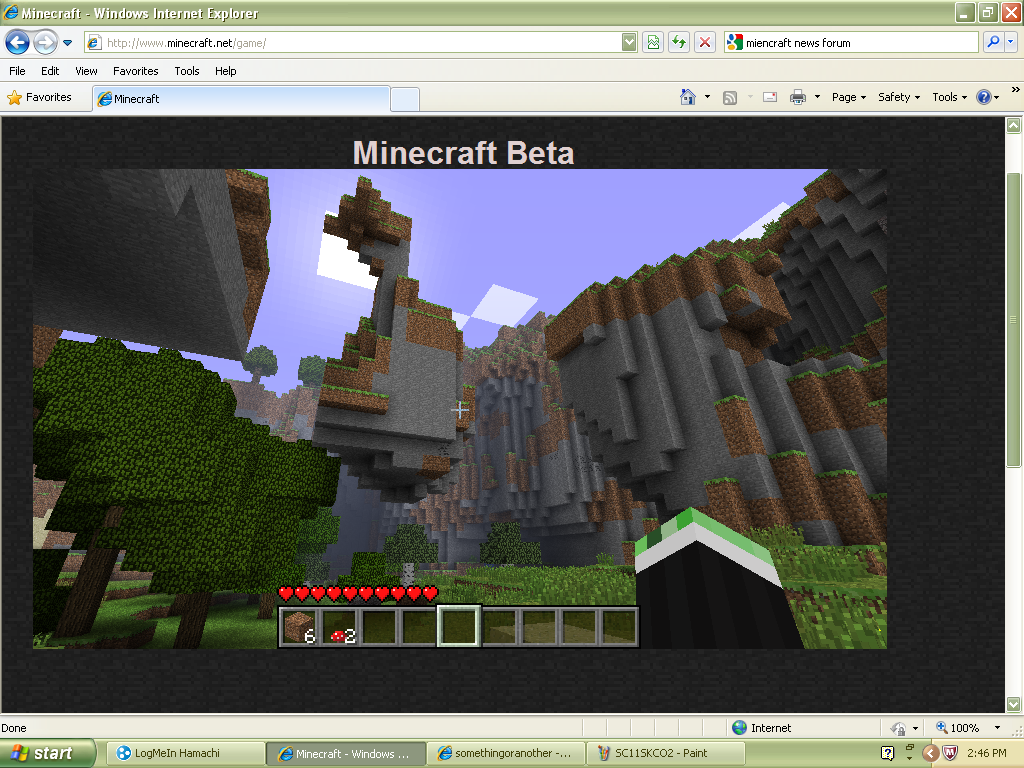Click the Minecraft Beta page heading
Image resolution: width=1024 pixels, height=768 pixels.
click(x=463, y=153)
